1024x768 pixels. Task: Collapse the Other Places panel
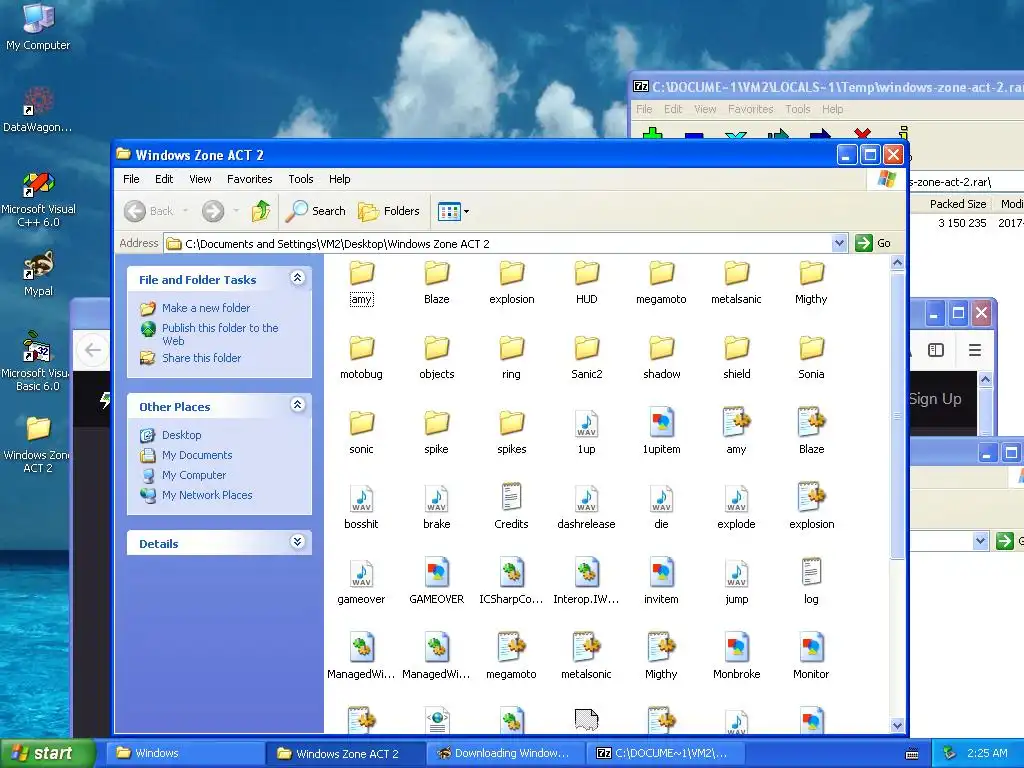[297, 406]
